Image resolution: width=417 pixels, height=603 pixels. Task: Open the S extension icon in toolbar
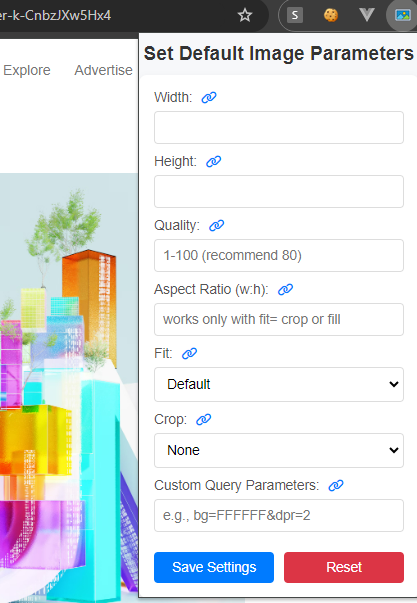point(295,15)
